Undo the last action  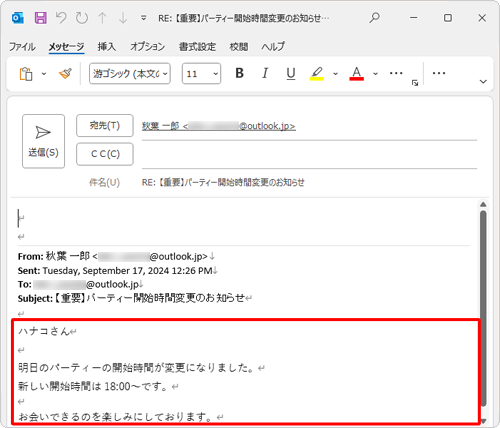pos(61,18)
